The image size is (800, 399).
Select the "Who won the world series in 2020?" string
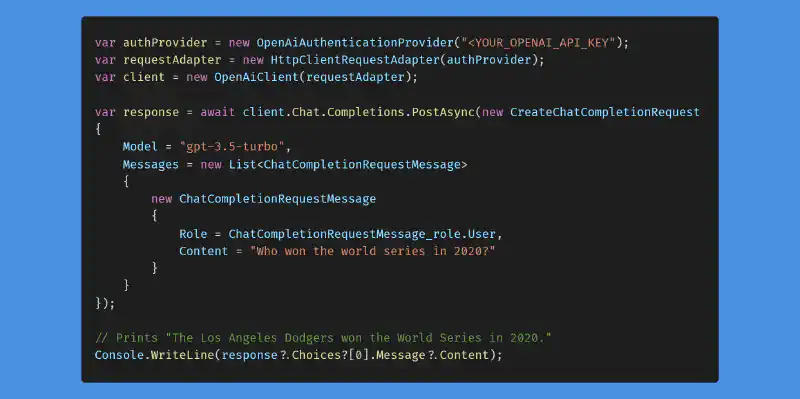pyautogui.click(x=372, y=252)
